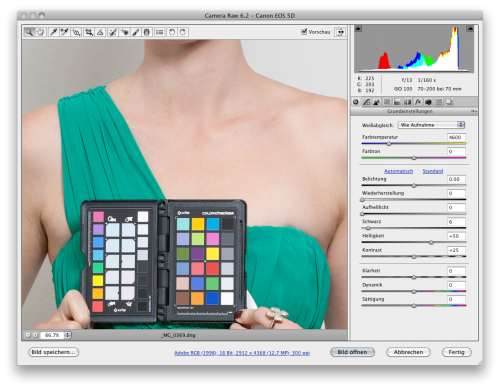Image resolution: width=500 pixels, height=389 pixels.
Task: Open the Camera Raw preferences dialog
Action: tap(160, 32)
